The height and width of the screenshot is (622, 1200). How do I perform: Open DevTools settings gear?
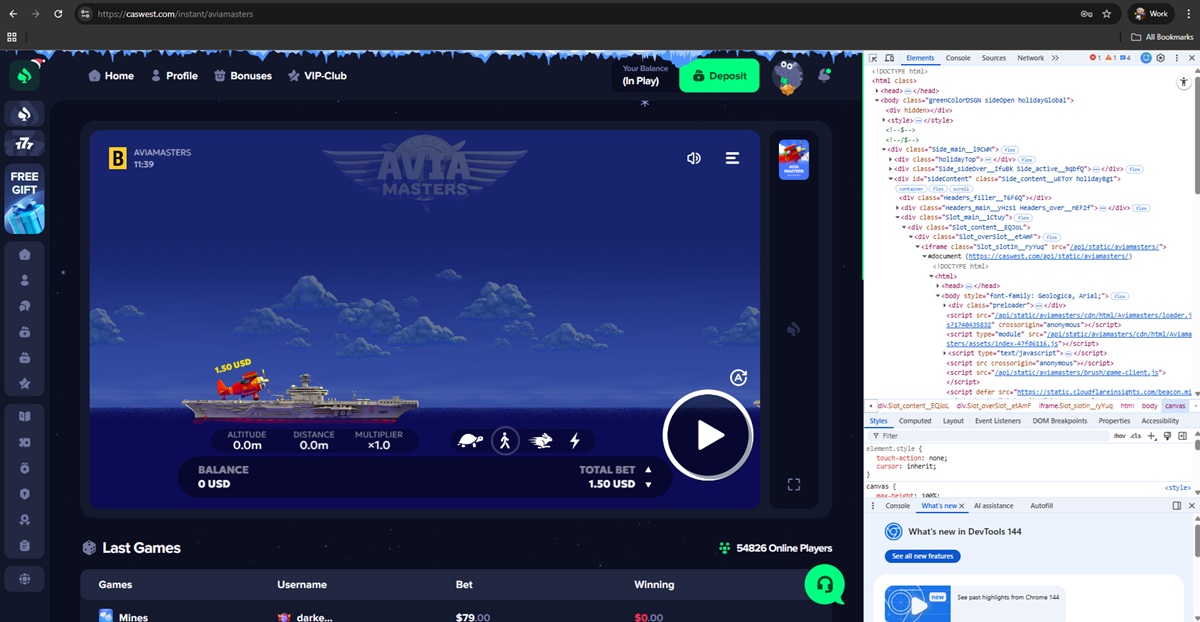[1160, 58]
